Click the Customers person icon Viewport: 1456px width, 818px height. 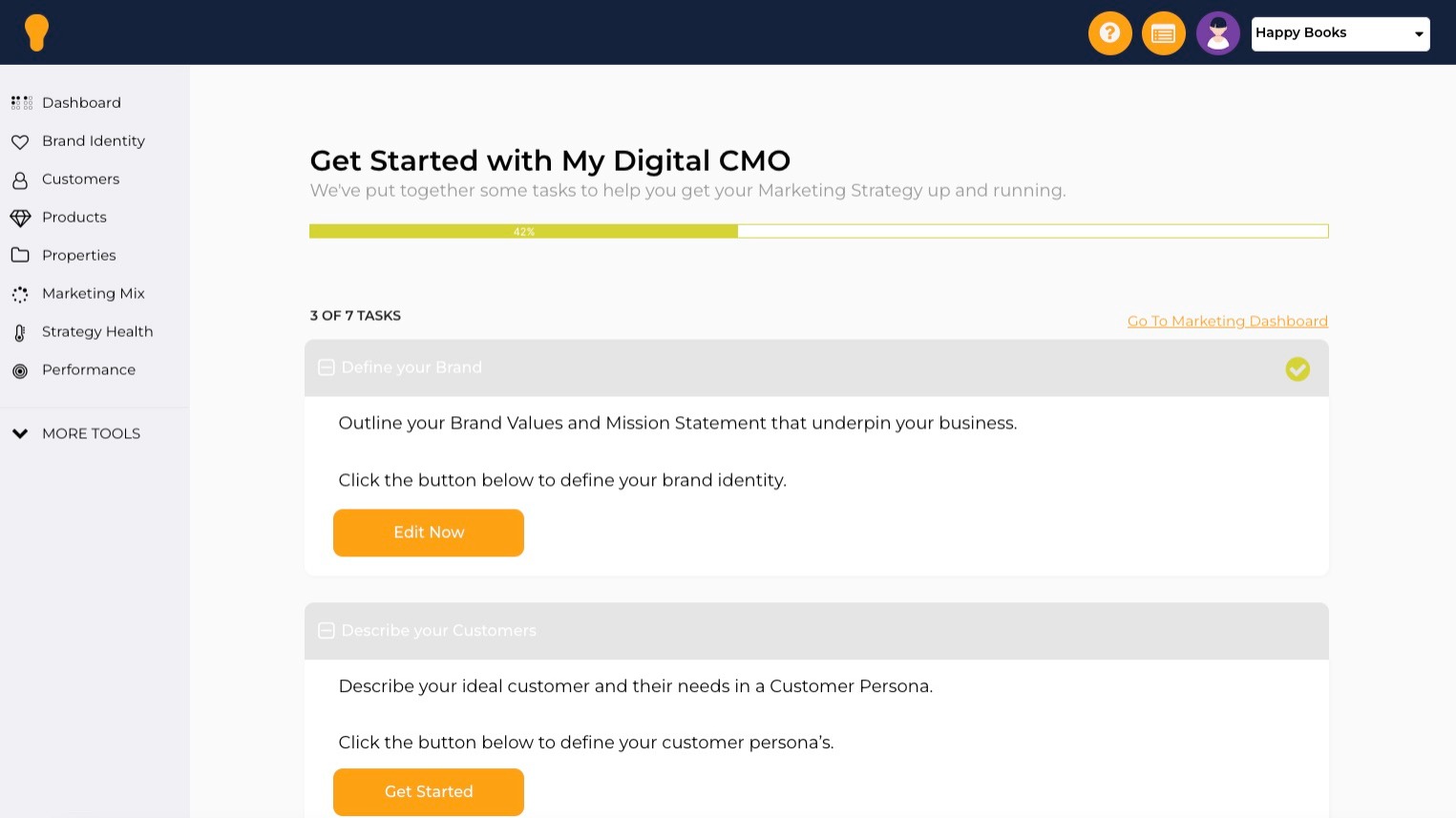coord(20,179)
